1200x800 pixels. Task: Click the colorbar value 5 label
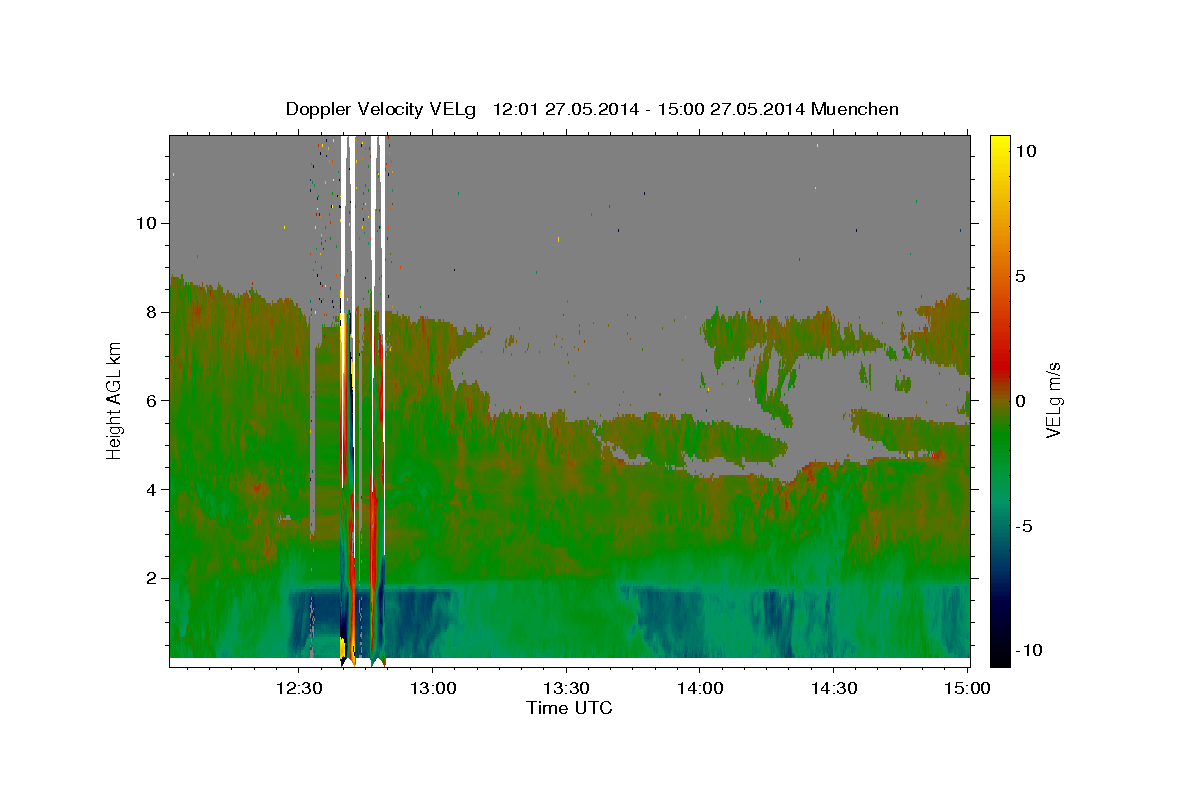pyautogui.click(x=1020, y=275)
